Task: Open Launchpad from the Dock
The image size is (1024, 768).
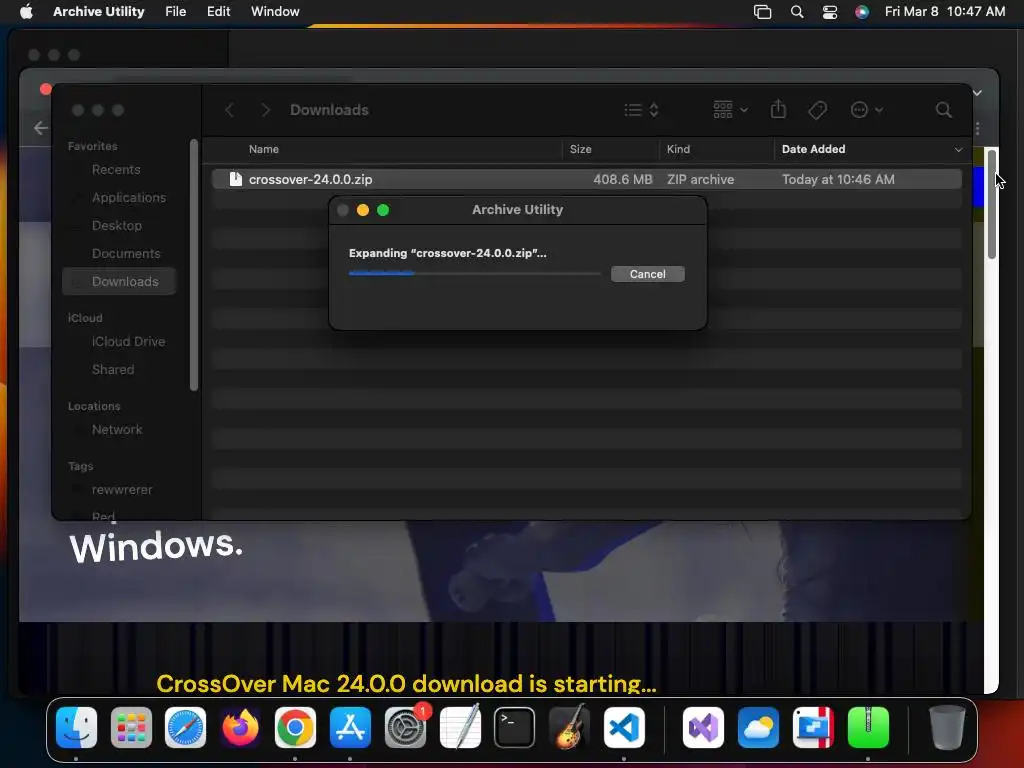Action: (131, 728)
